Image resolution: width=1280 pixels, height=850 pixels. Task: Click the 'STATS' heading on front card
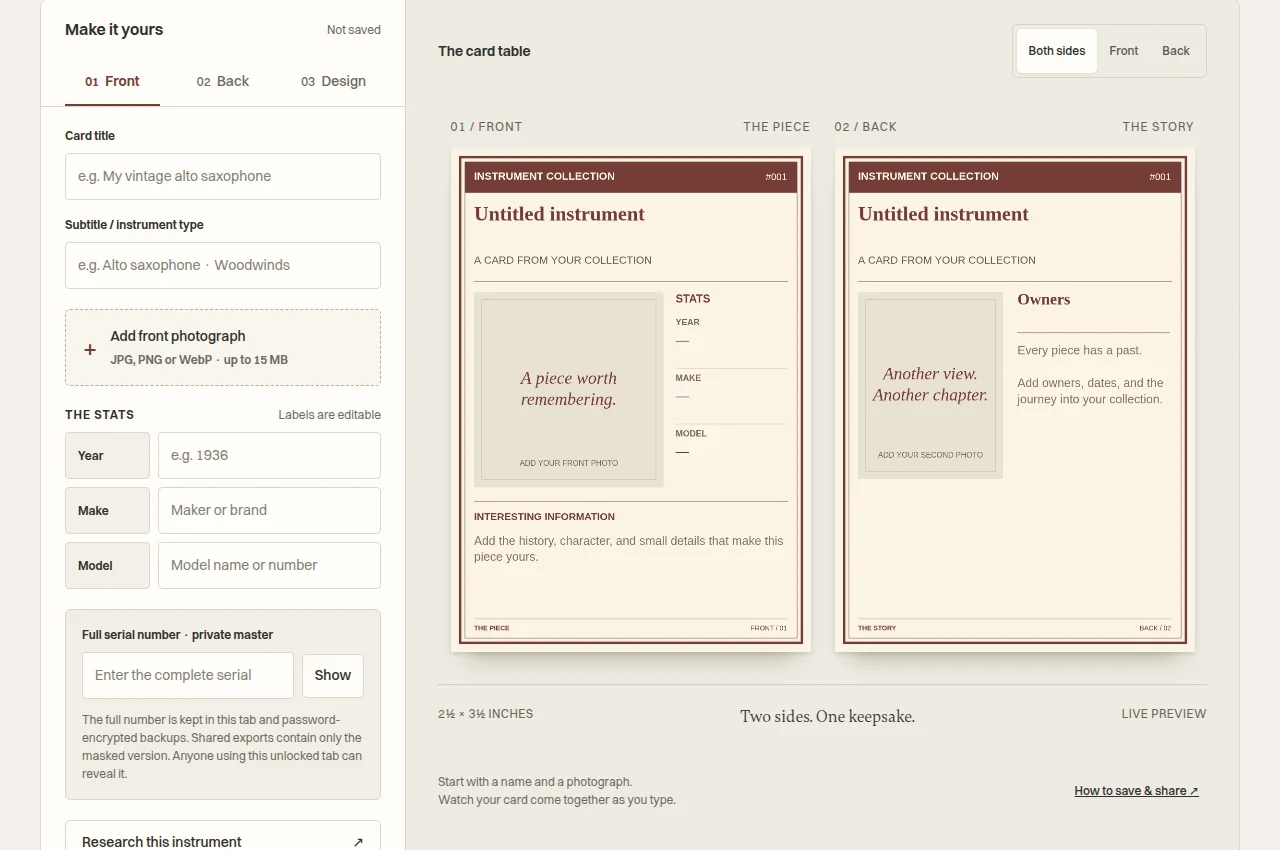(693, 299)
